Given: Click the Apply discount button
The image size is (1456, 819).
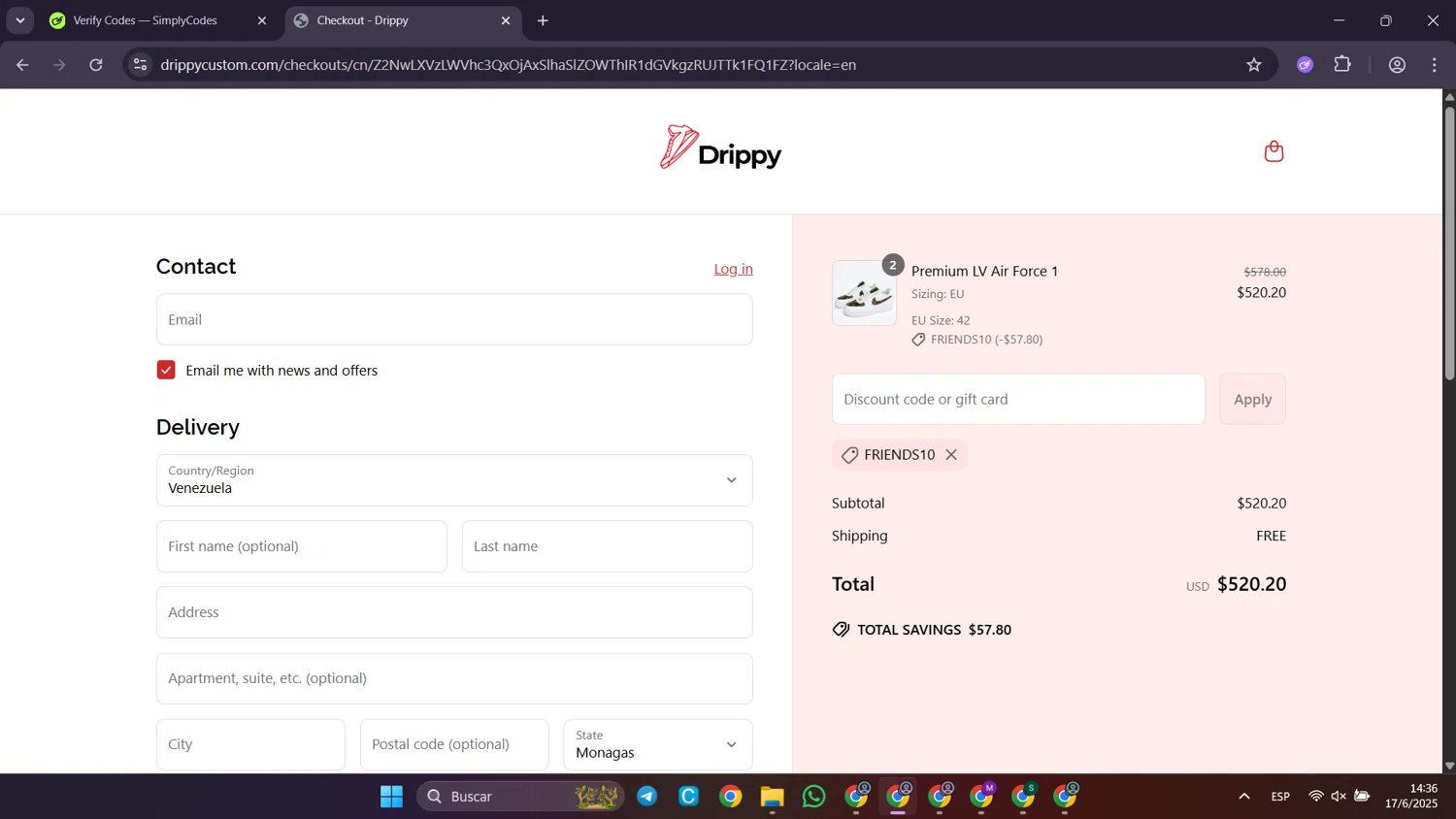Looking at the screenshot, I should pos(1252,399).
